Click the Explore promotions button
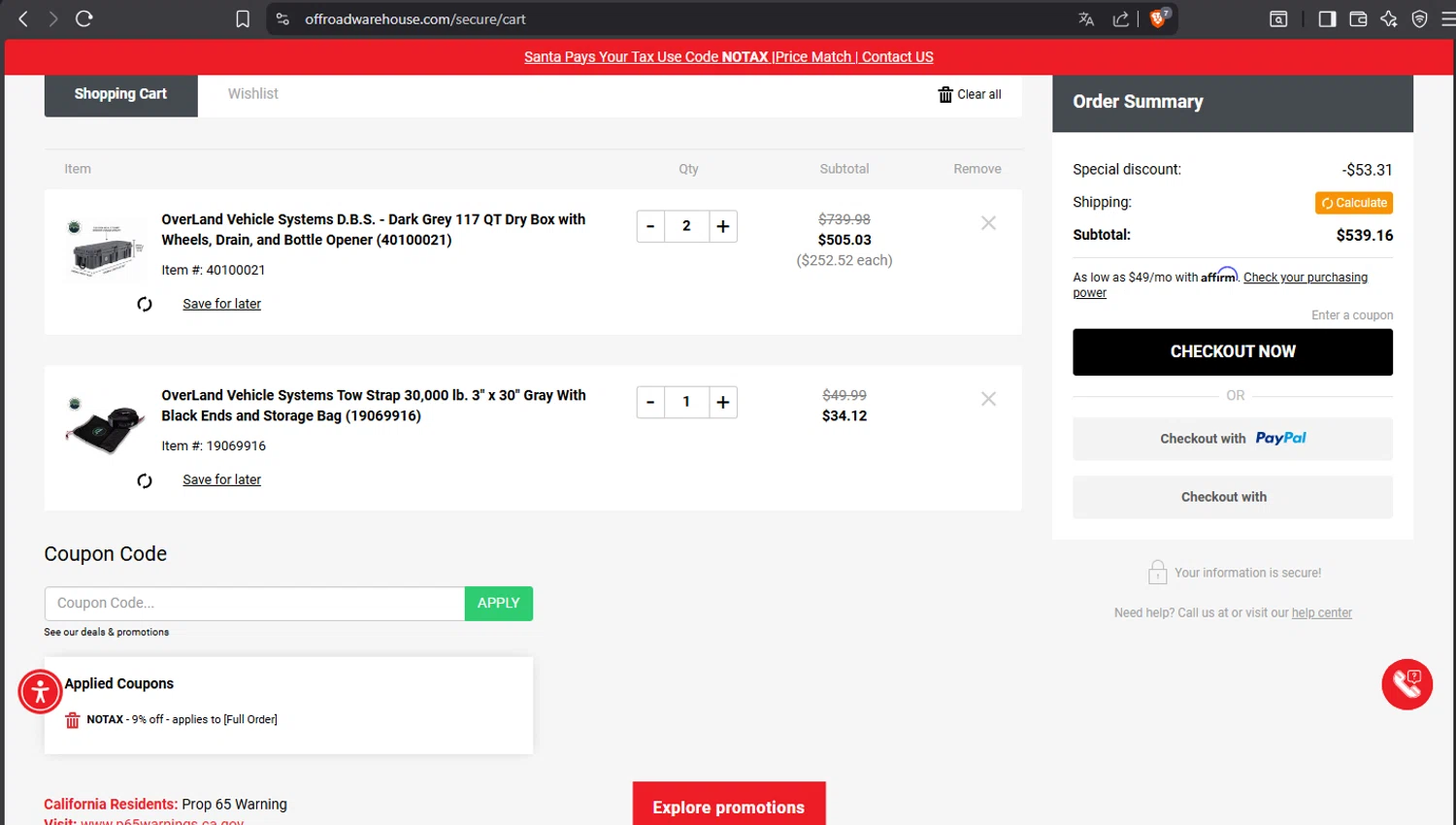Screen dimensions: 1456x825 coord(729,806)
